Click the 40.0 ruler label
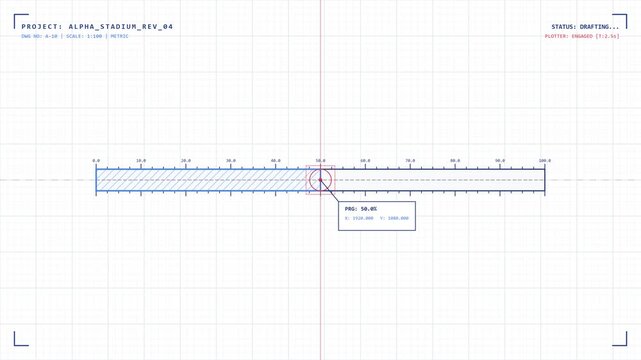641x360 pixels. point(276,161)
